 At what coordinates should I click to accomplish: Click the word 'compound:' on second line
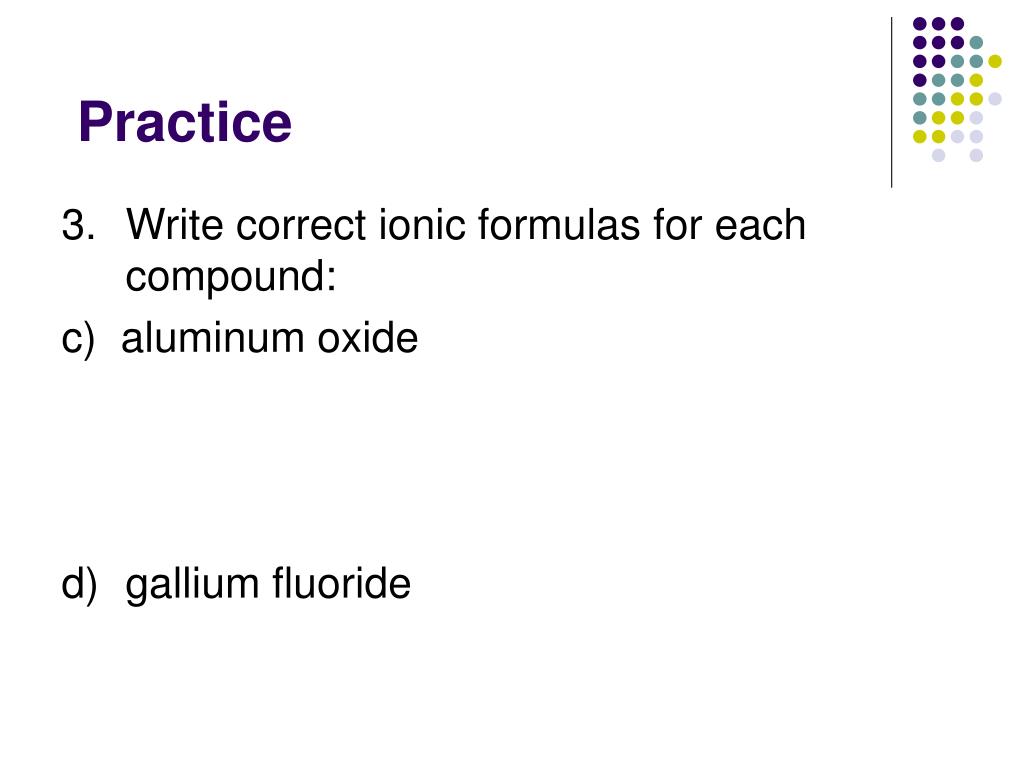click(x=231, y=278)
